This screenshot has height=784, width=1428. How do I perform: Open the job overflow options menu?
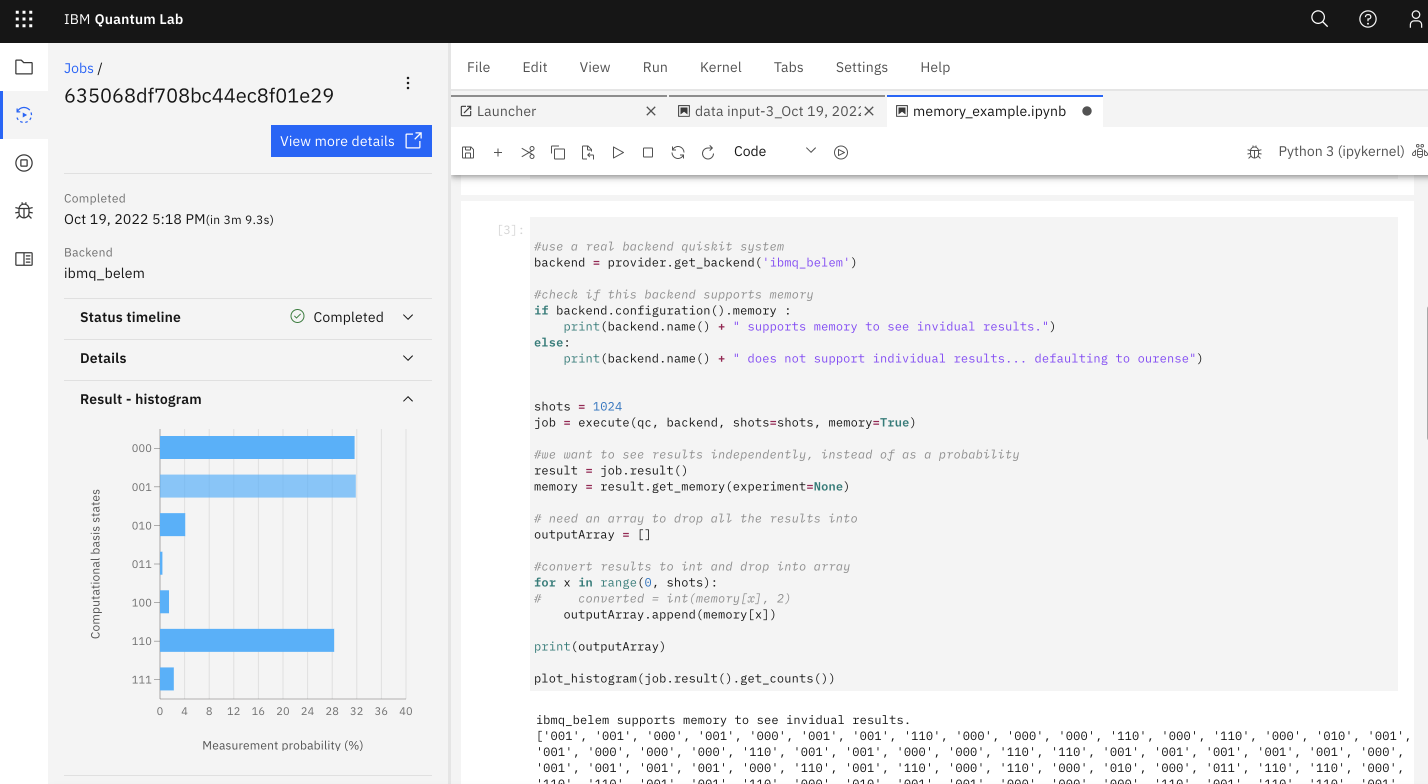(x=408, y=83)
